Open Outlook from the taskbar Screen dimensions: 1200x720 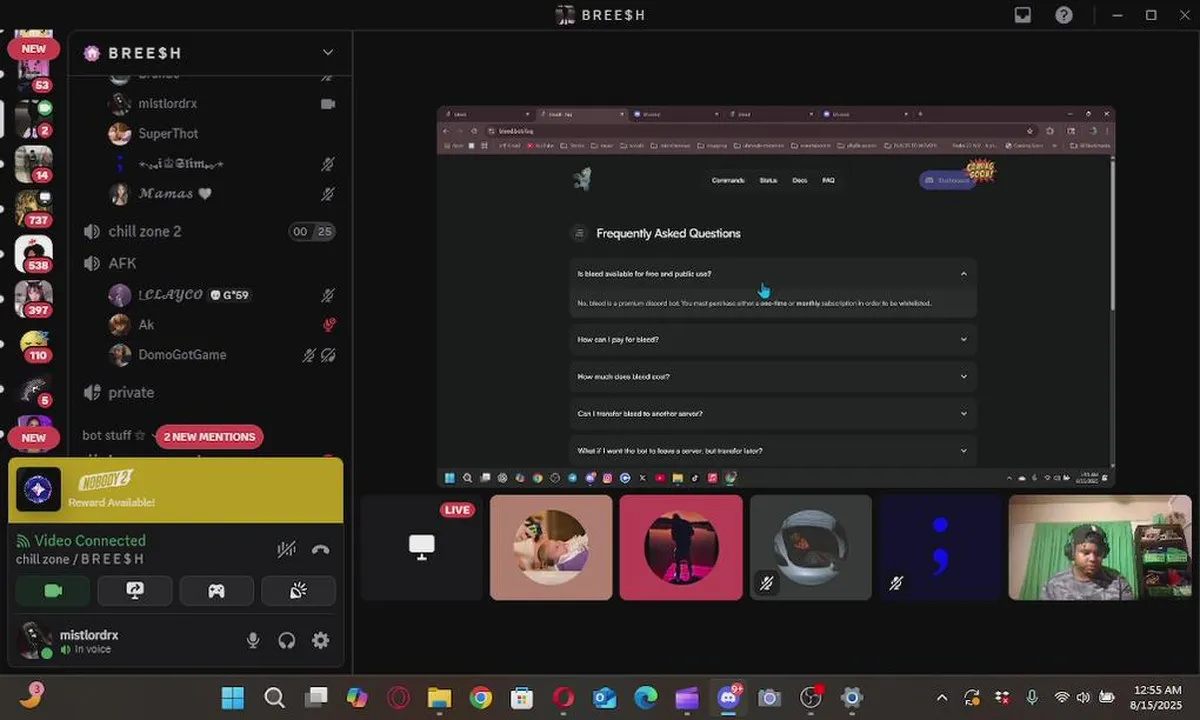[x=605, y=697]
